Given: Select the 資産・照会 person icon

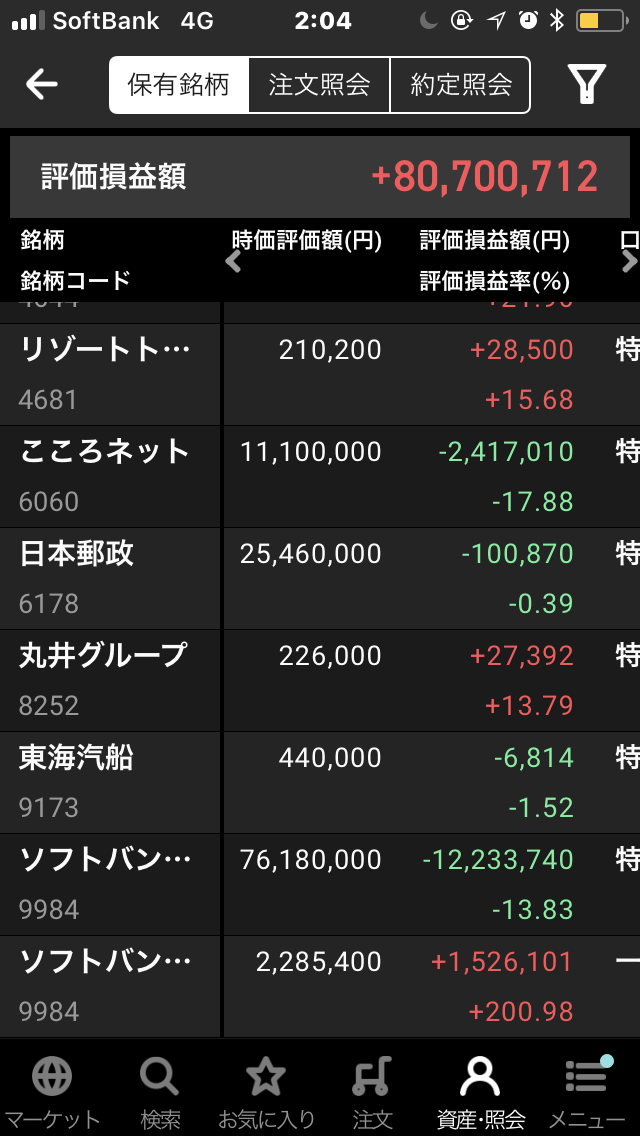Looking at the screenshot, I should [480, 1077].
